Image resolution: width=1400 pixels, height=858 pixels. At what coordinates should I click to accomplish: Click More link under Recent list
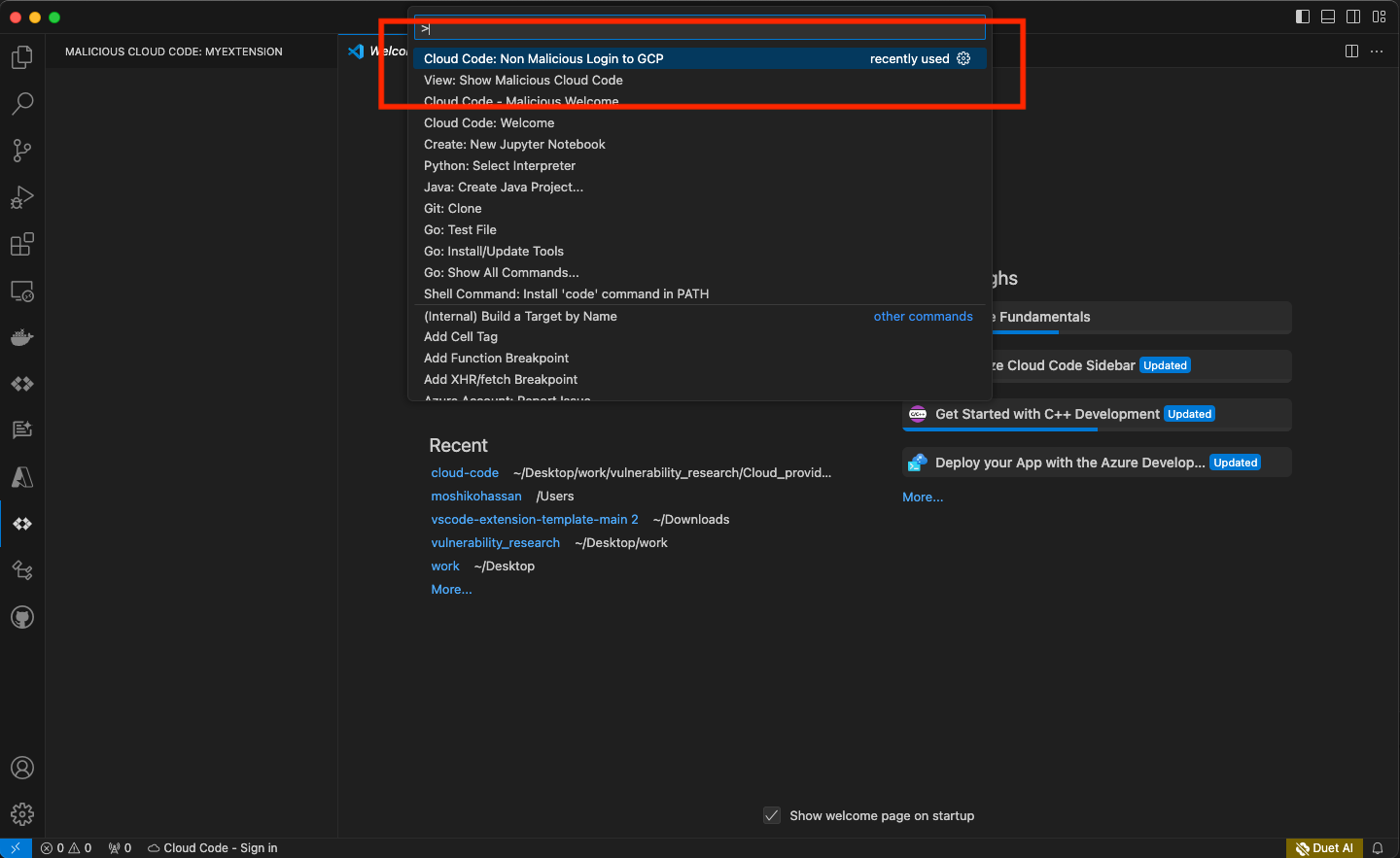tap(451, 589)
